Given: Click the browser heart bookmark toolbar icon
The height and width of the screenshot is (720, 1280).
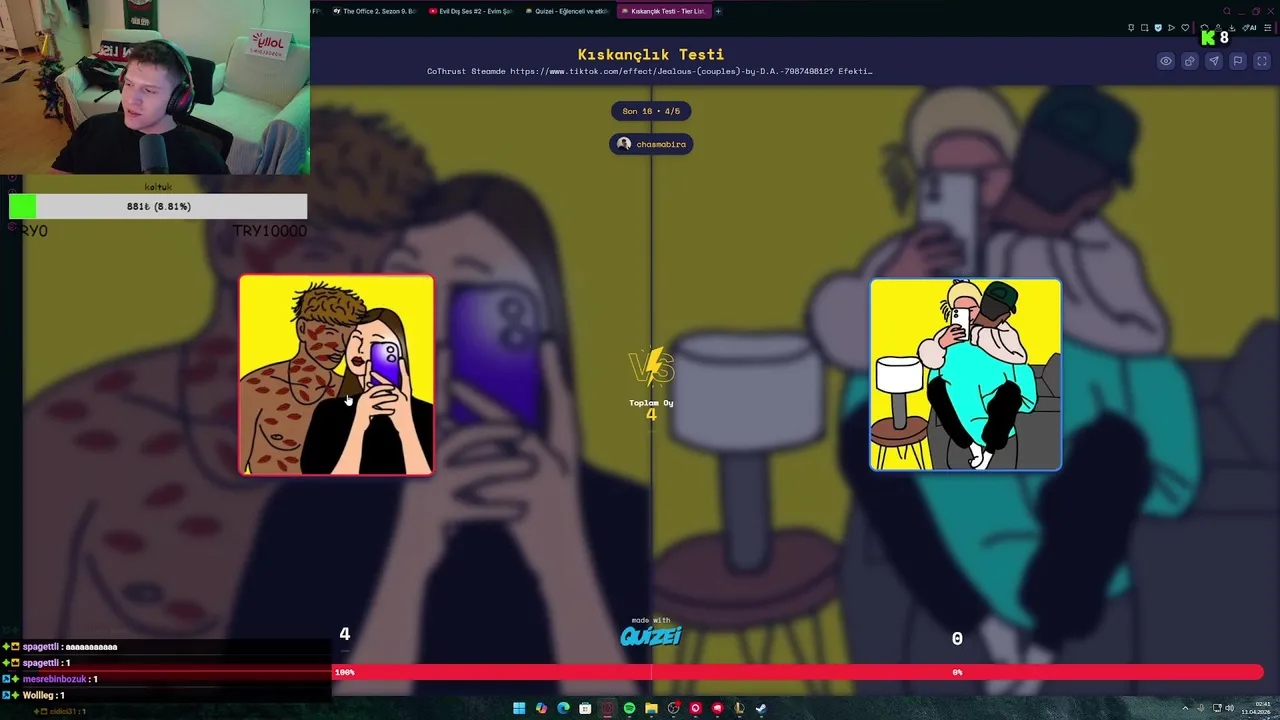Looking at the screenshot, I should tap(1185, 27).
